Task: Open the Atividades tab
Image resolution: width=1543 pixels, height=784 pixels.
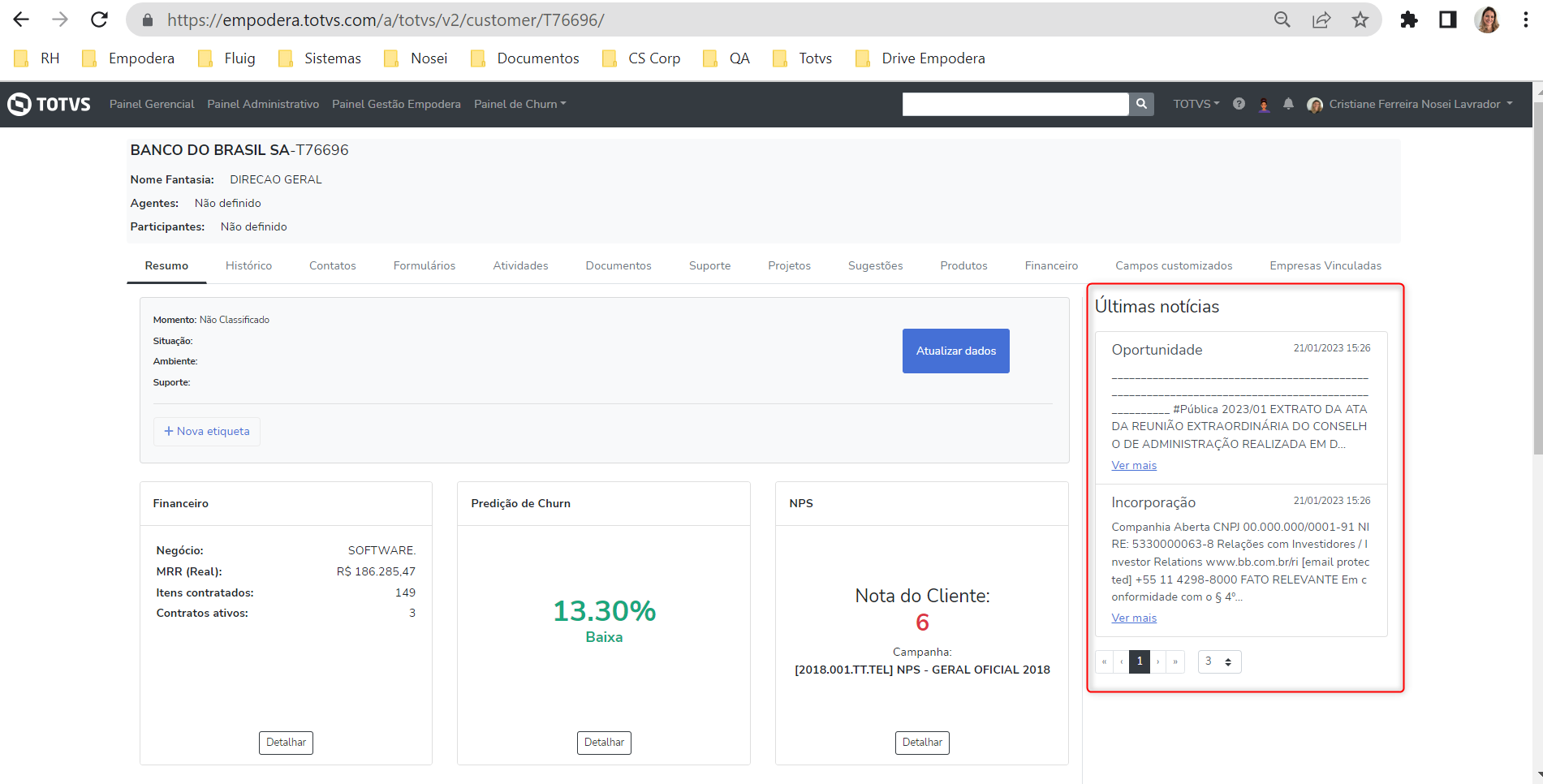Action: point(520,265)
